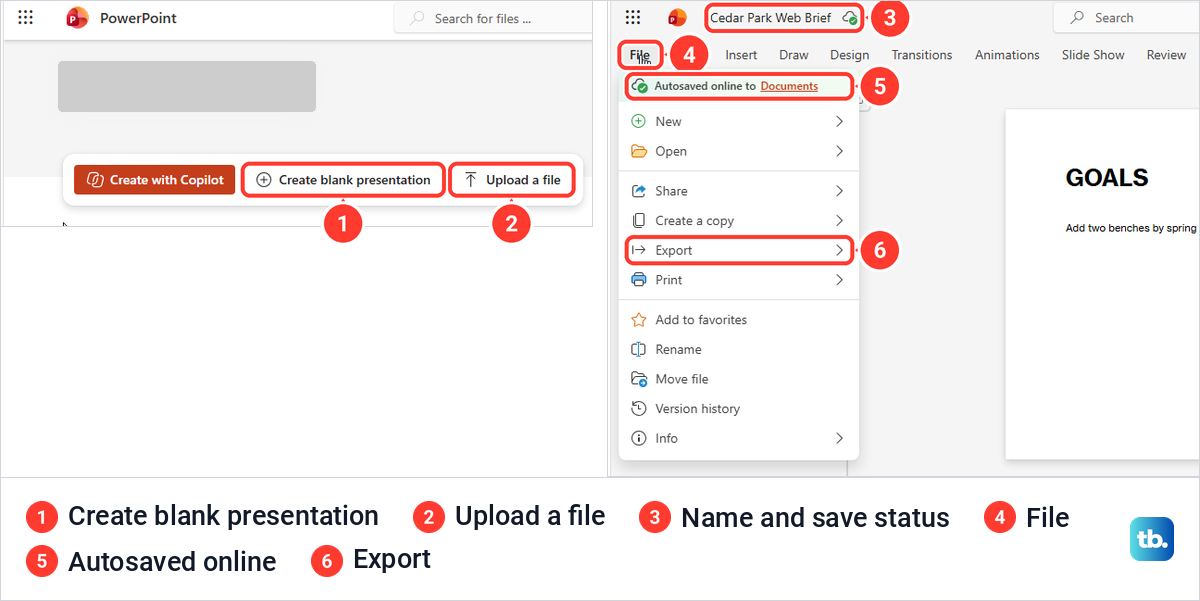Switch to the Insert tab
The image size is (1200, 601).
(x=741, y=55)
